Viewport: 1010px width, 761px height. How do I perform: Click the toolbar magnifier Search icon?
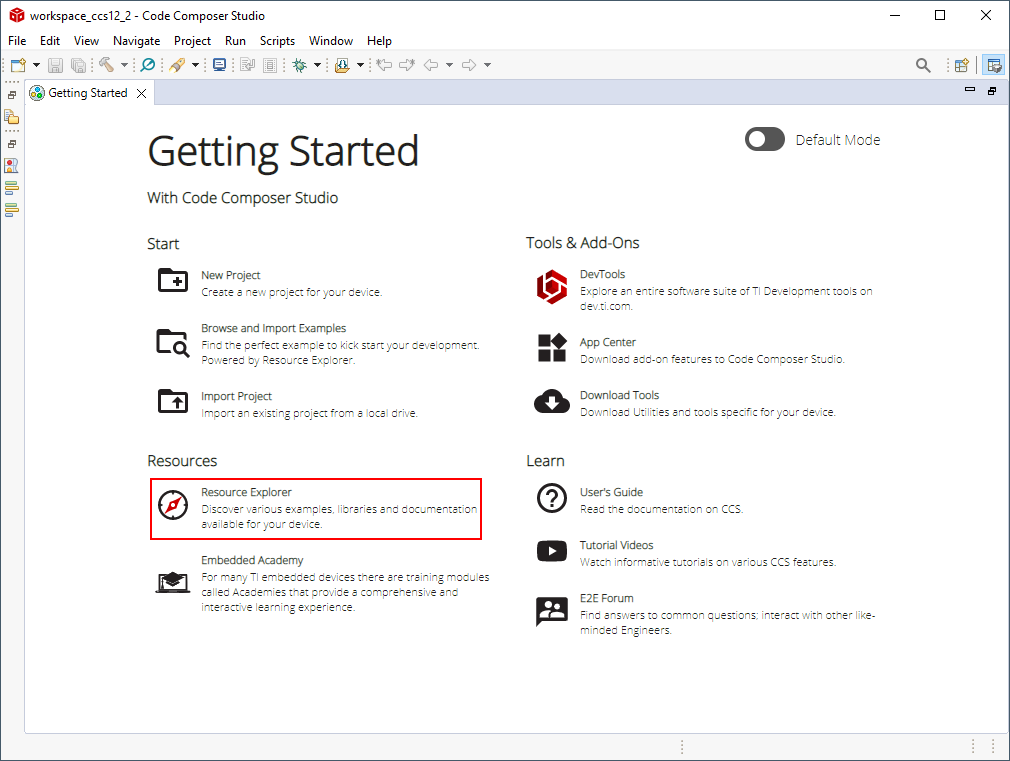[923, 65]
